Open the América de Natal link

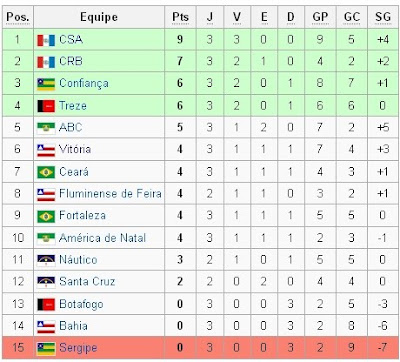102,238
